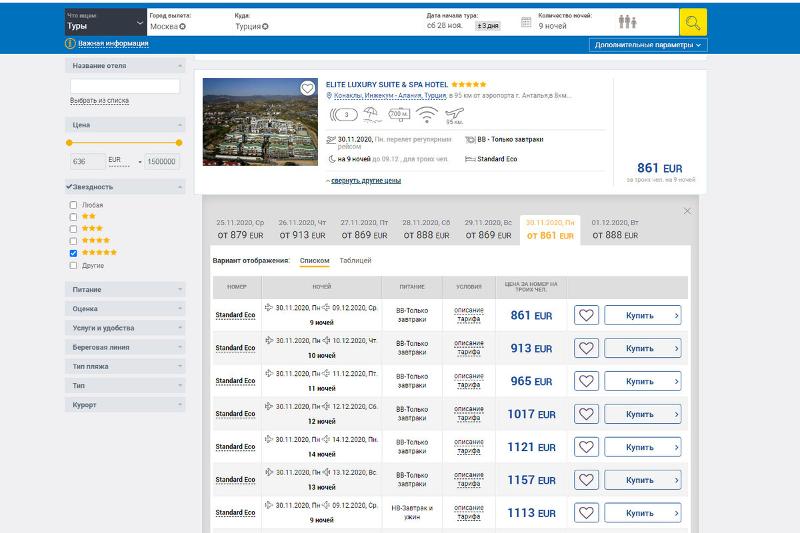Favorite the 861 EUR room offer
This screenshot has width=800, height=533.
click(586, 316)
